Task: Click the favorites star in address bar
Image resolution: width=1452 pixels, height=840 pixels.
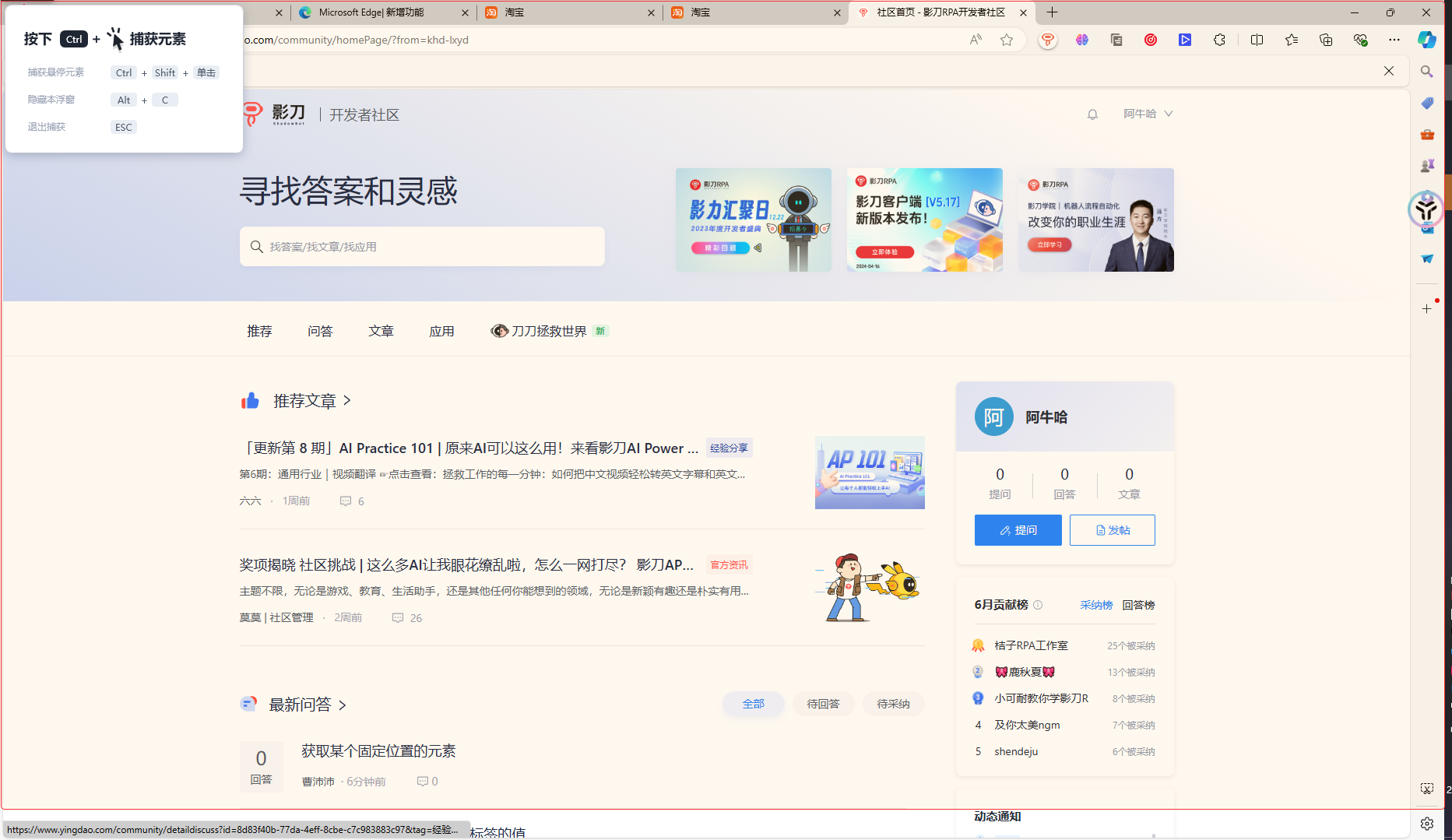Action: click(x=1007, y=40)
